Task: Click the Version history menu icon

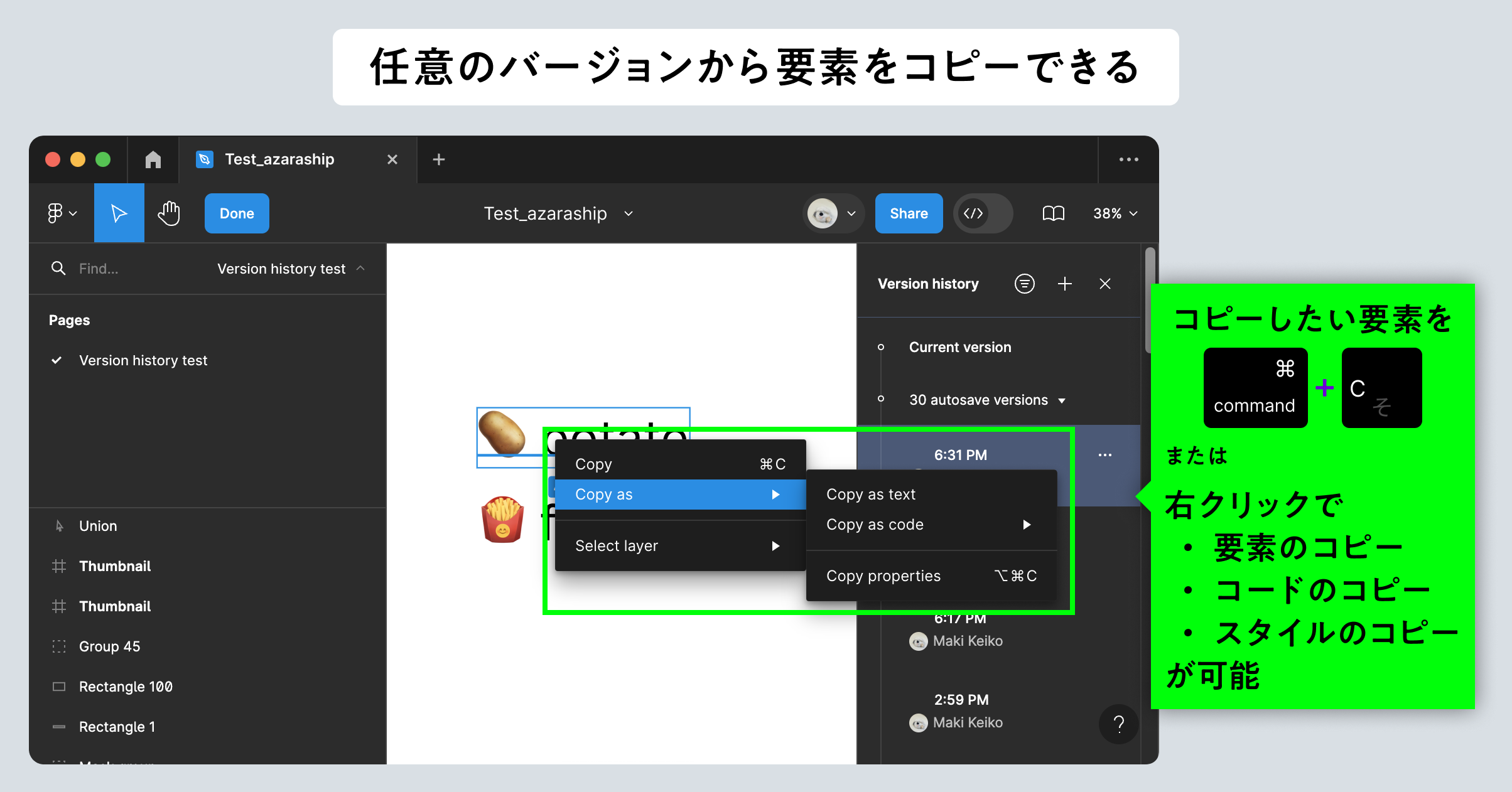Action: pyautogui.click(x=1024, y=283)
